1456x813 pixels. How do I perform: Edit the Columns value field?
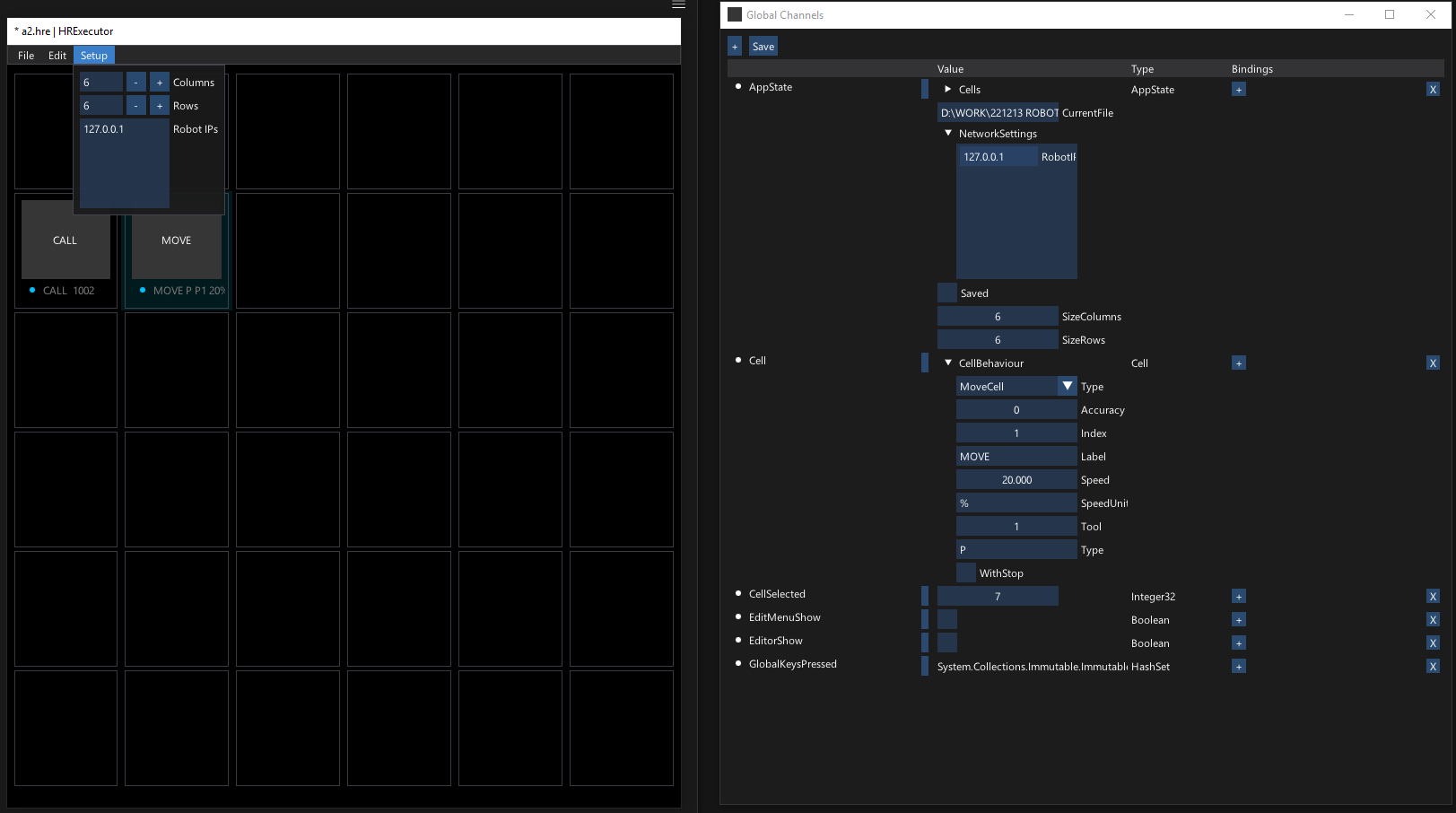101,82
